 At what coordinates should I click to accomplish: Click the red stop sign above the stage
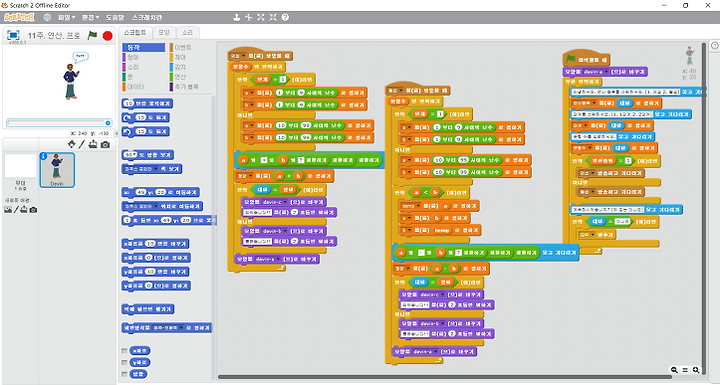107,36
